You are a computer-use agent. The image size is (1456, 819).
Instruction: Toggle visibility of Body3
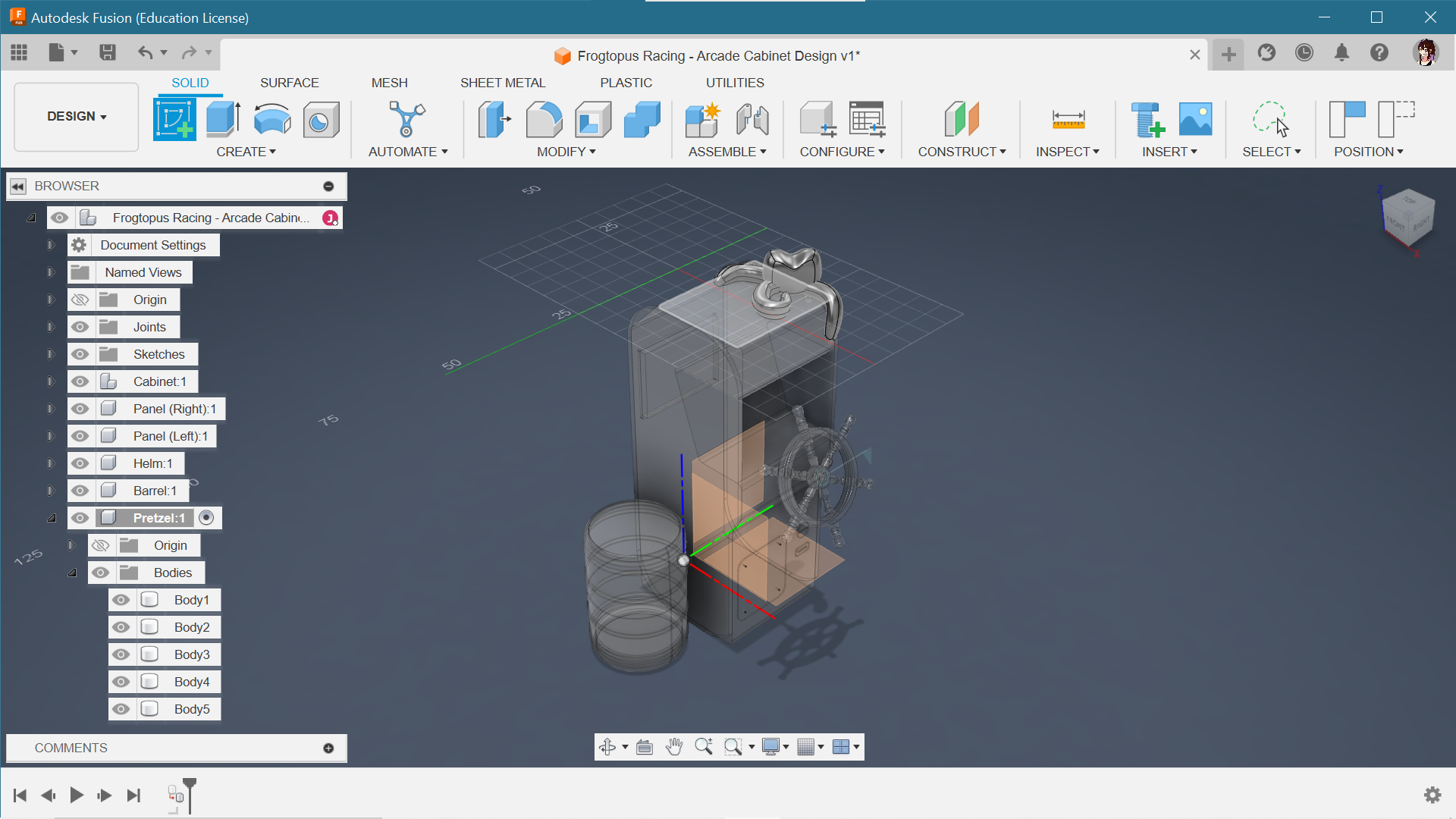pos(121,654)
